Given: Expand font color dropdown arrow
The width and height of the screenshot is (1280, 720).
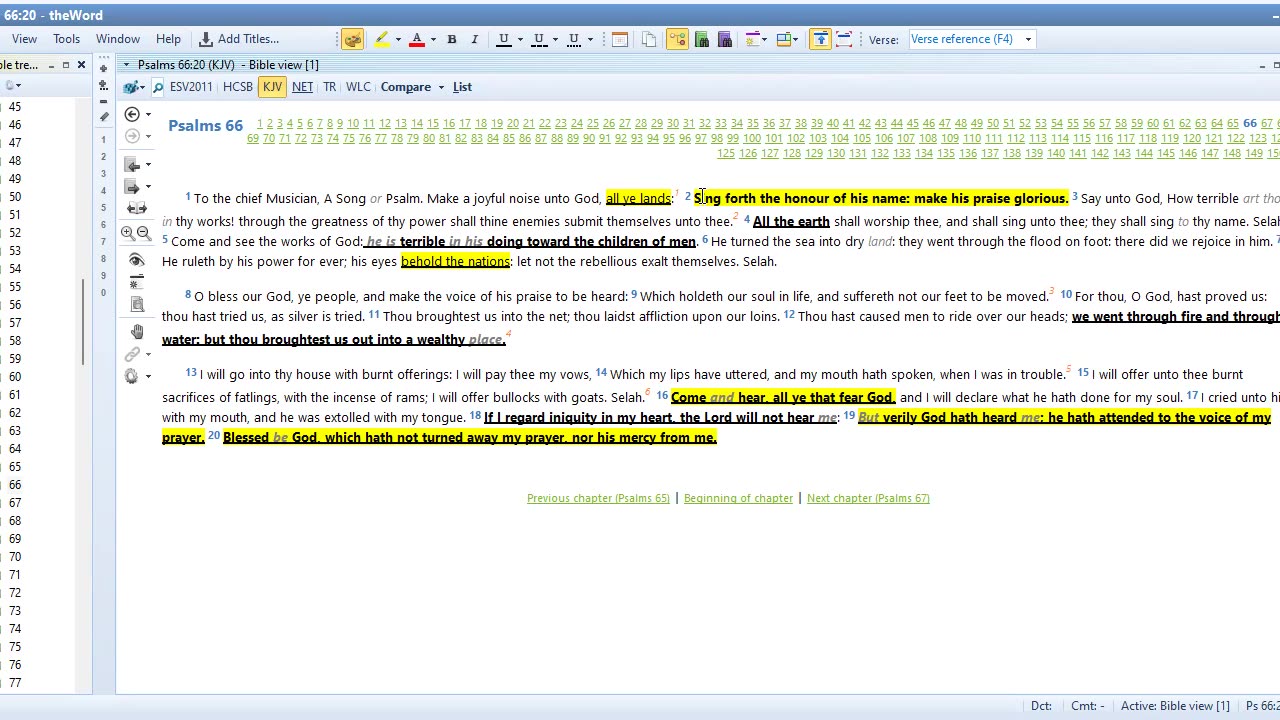Looking at the screenshot, I should 433,40.
